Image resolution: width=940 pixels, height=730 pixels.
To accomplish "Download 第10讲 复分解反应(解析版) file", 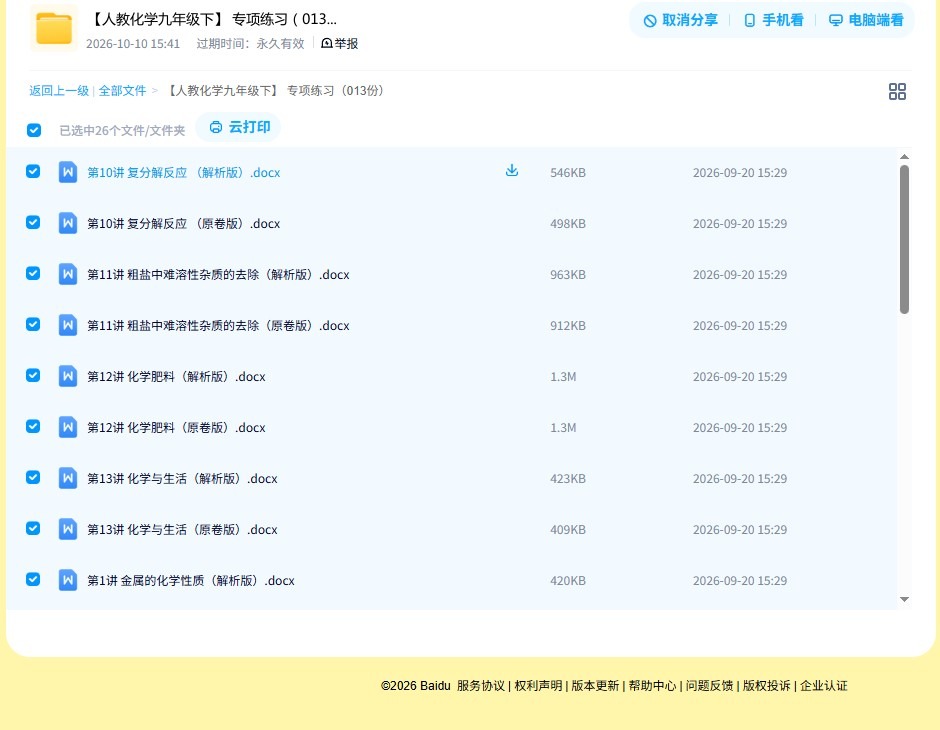I will click(x=511, y=171).
